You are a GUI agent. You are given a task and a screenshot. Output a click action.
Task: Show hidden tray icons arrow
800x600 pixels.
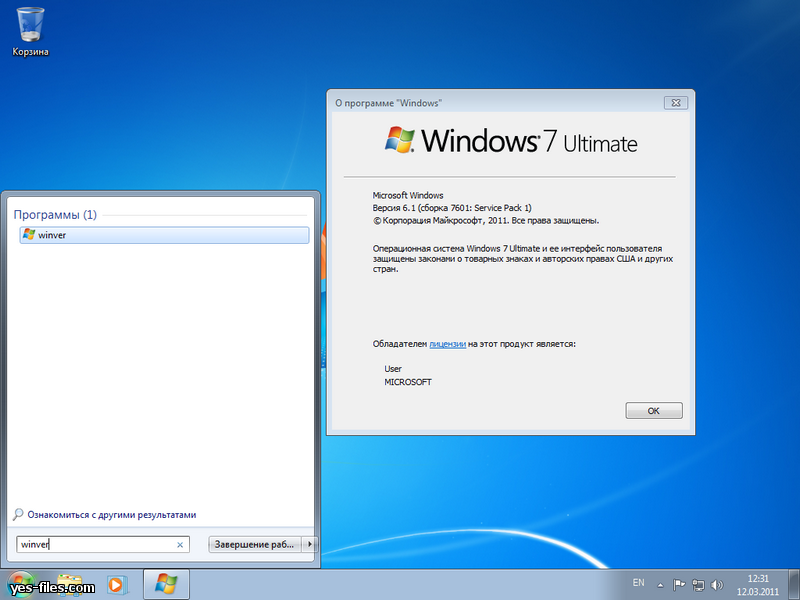point(660,585)
